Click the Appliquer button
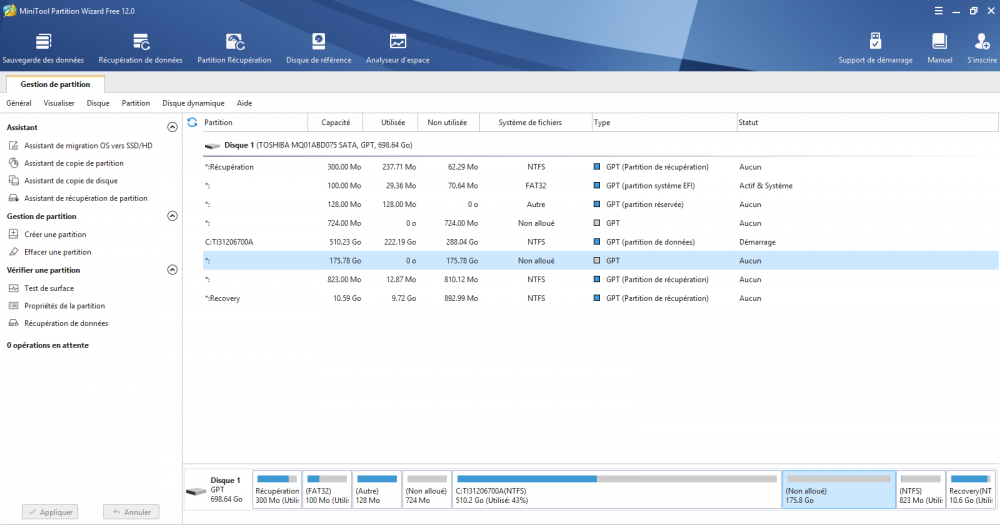1000x528 pixels. click(50, 512)
